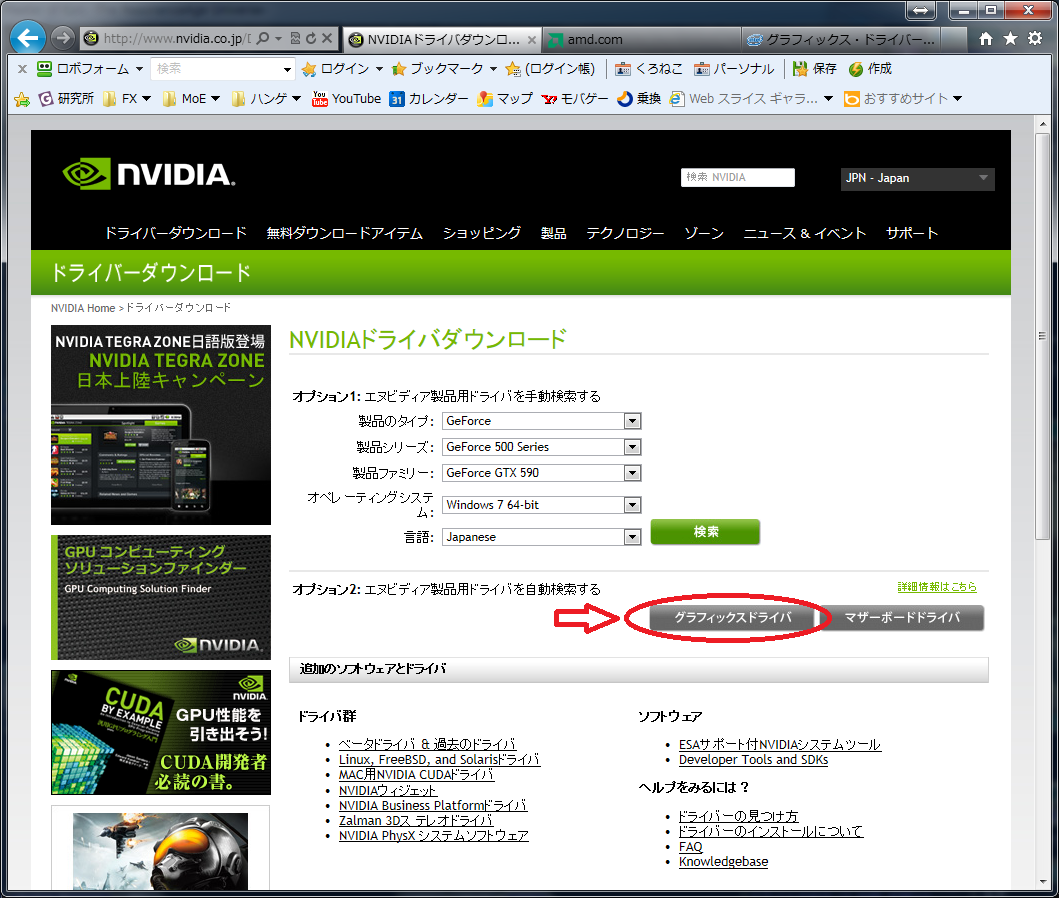Refresh the page using reload icon
The image size is (1059, 898).
pos(311,39)
